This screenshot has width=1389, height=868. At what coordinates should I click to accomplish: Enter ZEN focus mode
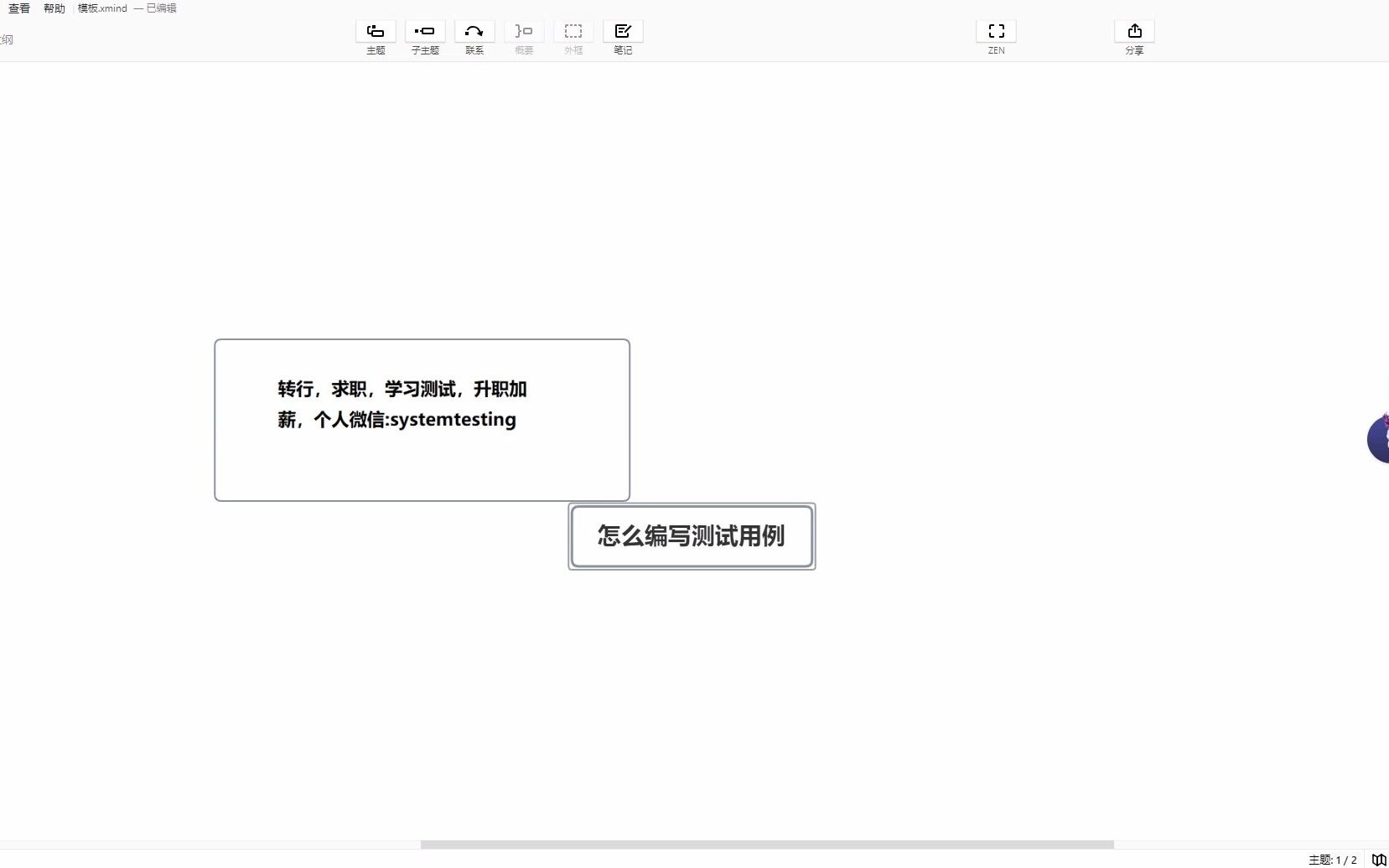(996, 37)
